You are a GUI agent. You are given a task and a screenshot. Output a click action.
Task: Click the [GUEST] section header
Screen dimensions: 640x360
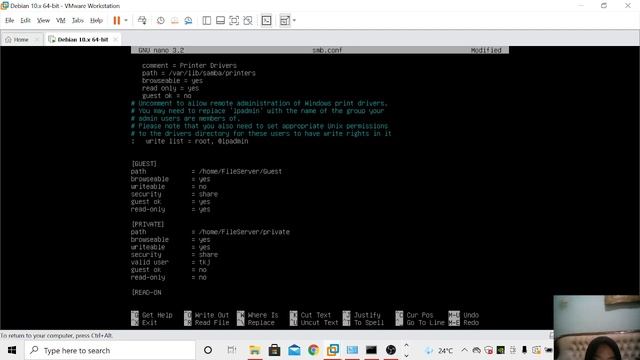(144, 164)
